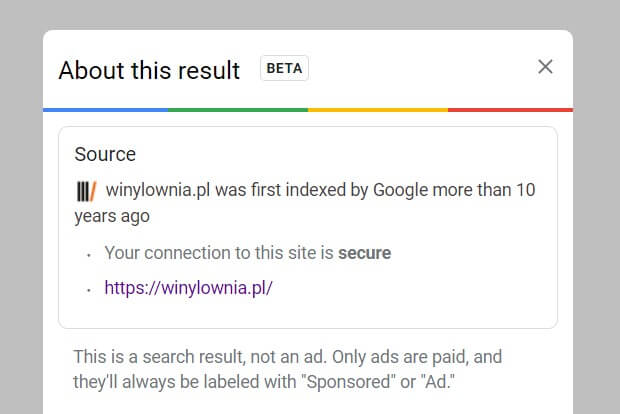Close the About this result panel

pyautogui.click(x=545, y=67)
